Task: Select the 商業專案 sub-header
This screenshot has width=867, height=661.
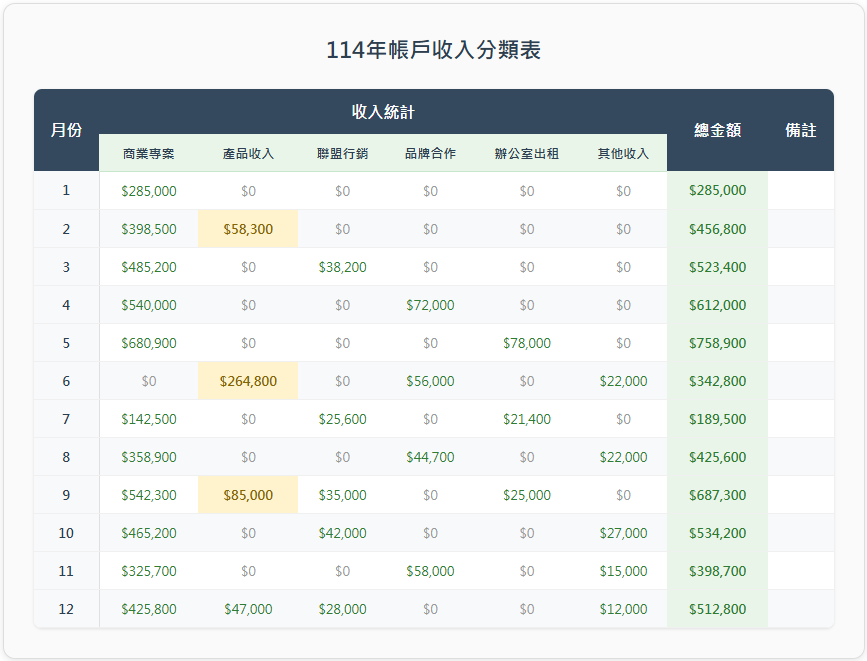Action: click(149, 154)
